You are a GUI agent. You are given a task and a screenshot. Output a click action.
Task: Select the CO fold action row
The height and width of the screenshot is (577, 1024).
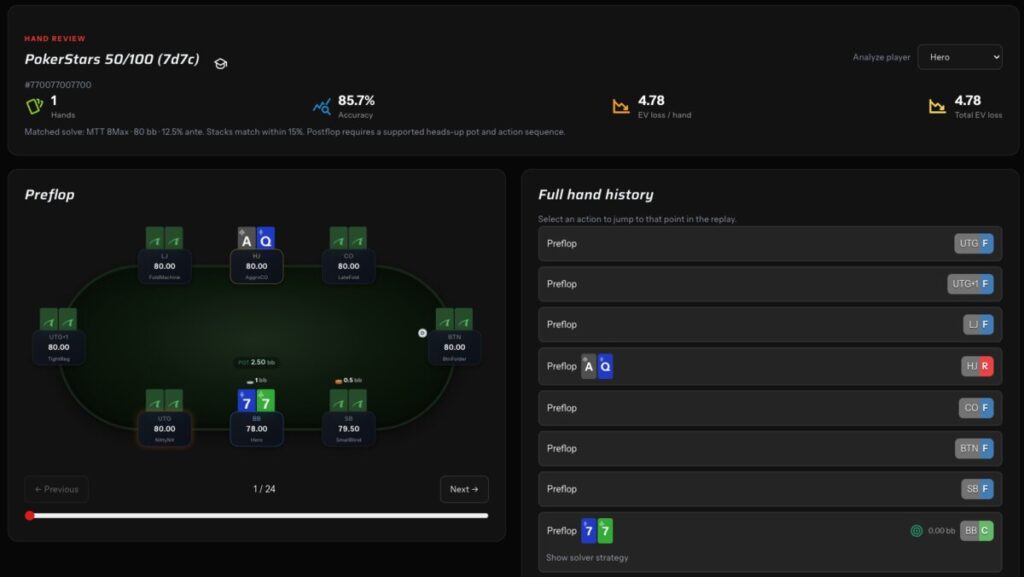[770, 408]
